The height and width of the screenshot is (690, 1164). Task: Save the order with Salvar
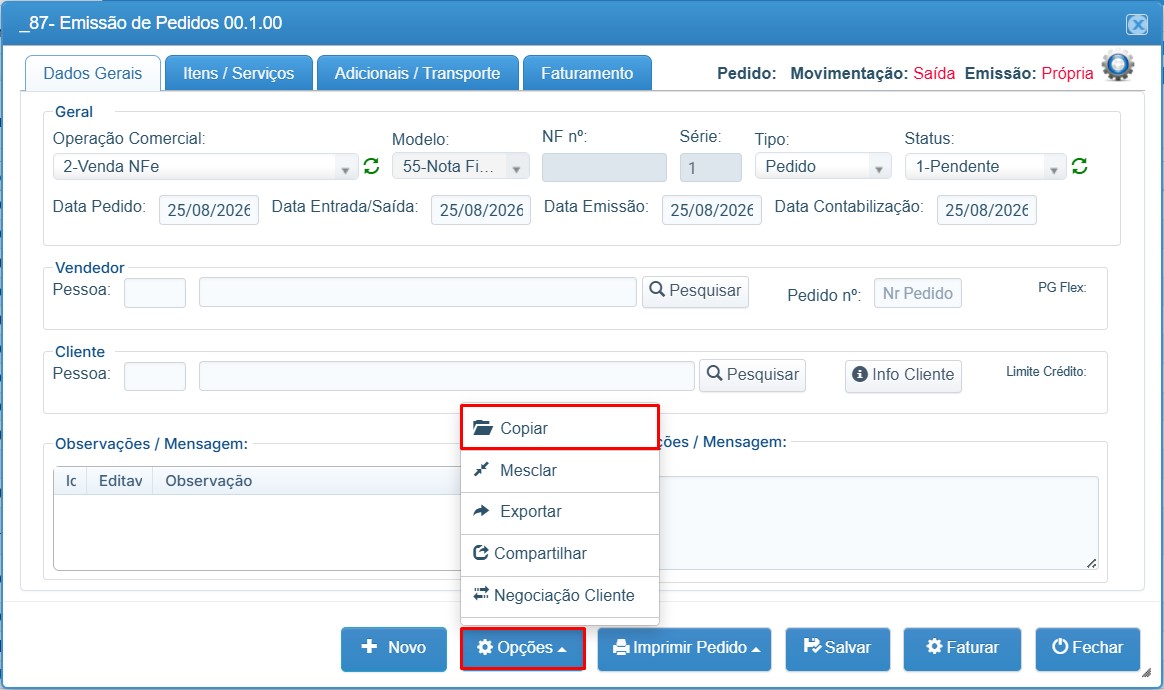[x=838, y=648]
